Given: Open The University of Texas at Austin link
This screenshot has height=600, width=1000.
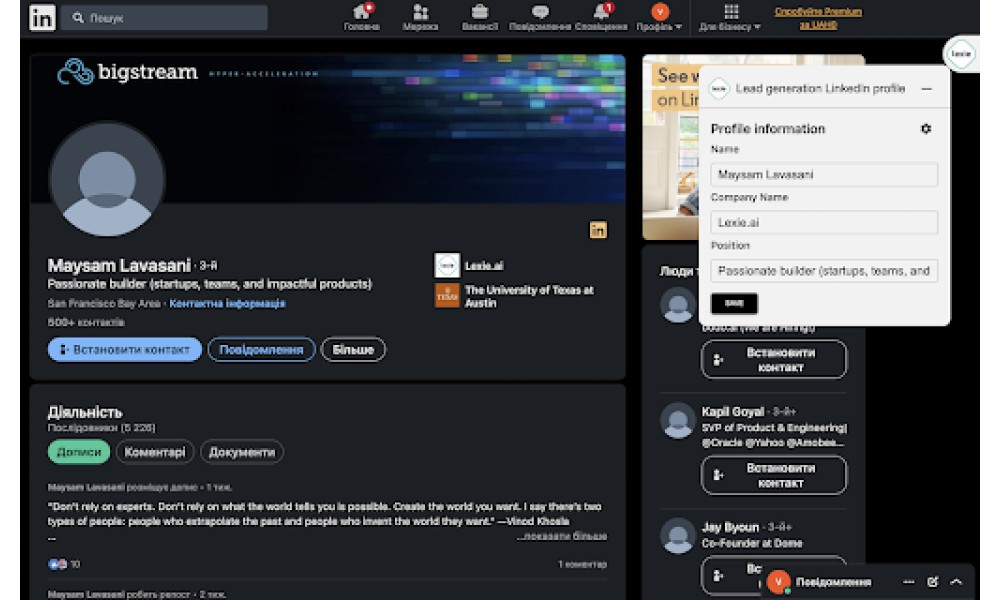Looking at the screenshot, I should tap(529, 296).
